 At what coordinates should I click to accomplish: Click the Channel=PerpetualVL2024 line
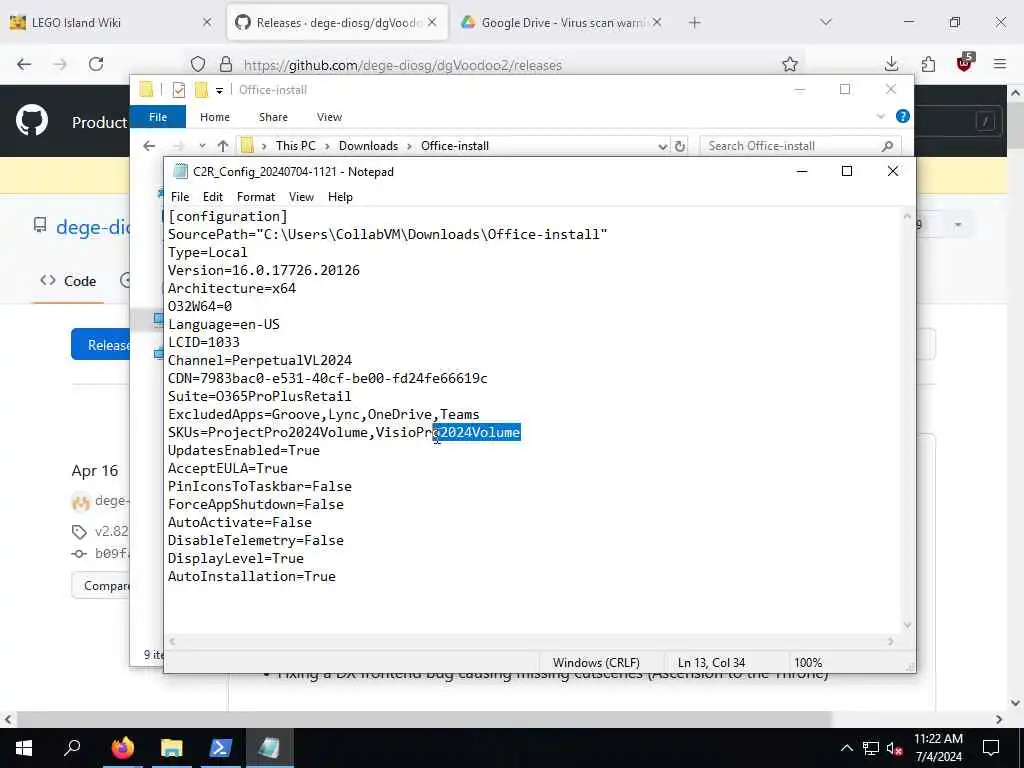point(260,360)
